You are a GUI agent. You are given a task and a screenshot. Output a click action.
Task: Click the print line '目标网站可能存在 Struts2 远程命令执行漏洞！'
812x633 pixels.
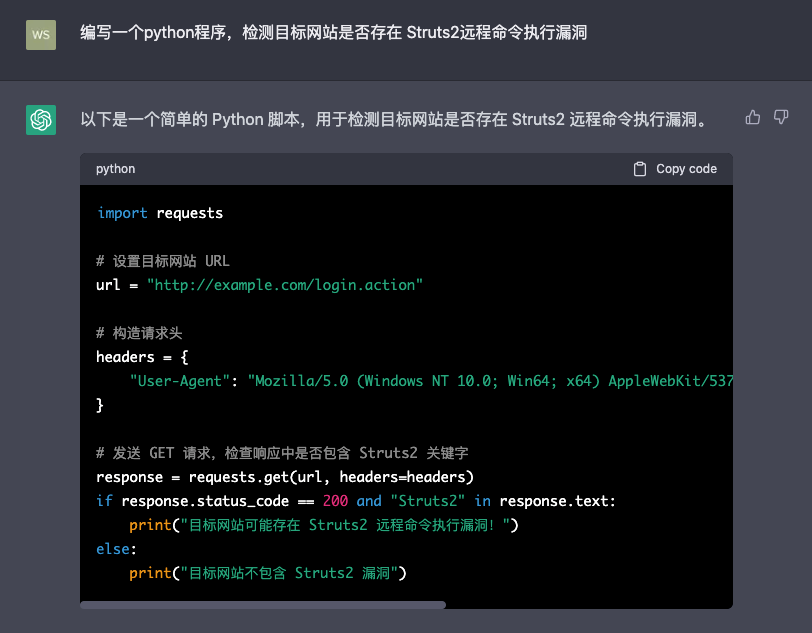[x=324, y=525]
